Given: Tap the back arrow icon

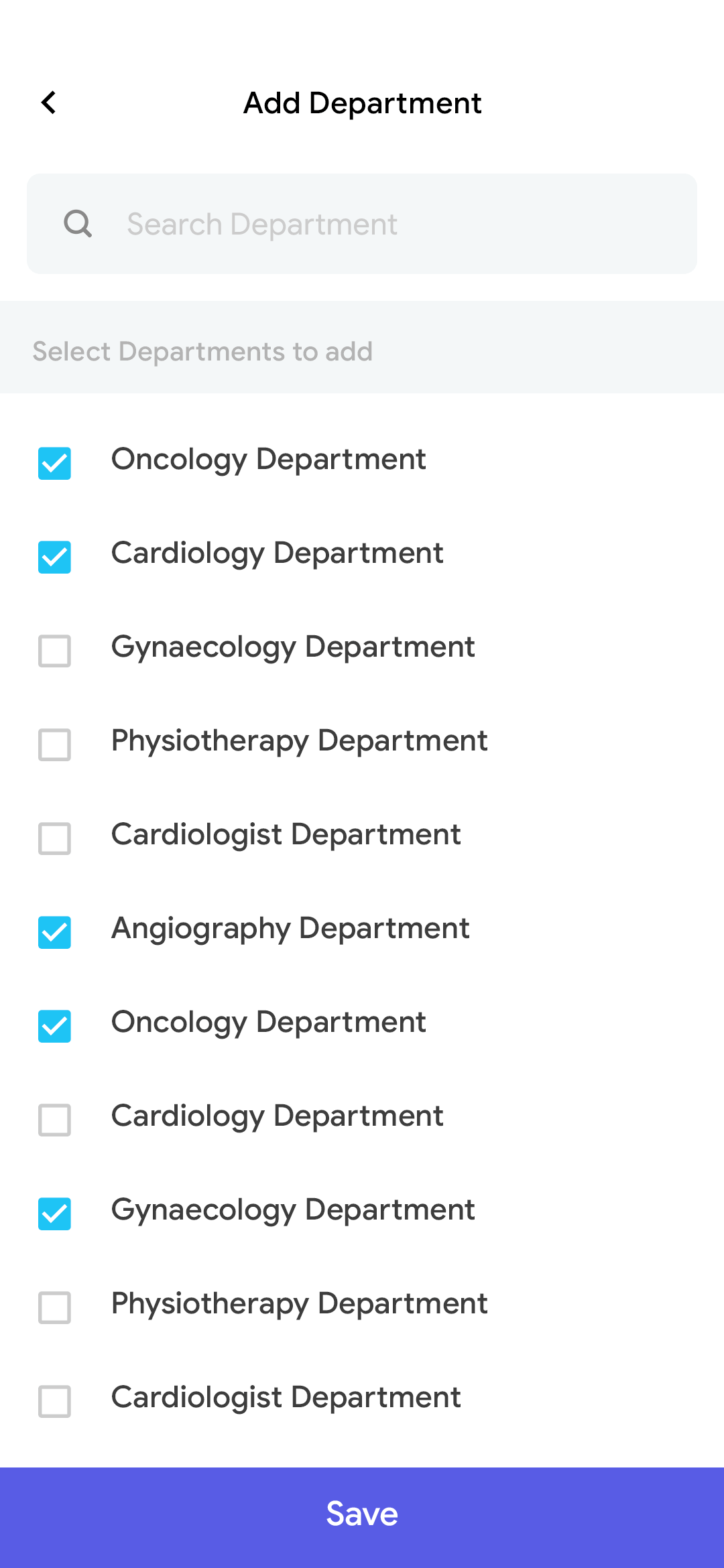Looking at the screenshot, I should [x=49, y=103].
